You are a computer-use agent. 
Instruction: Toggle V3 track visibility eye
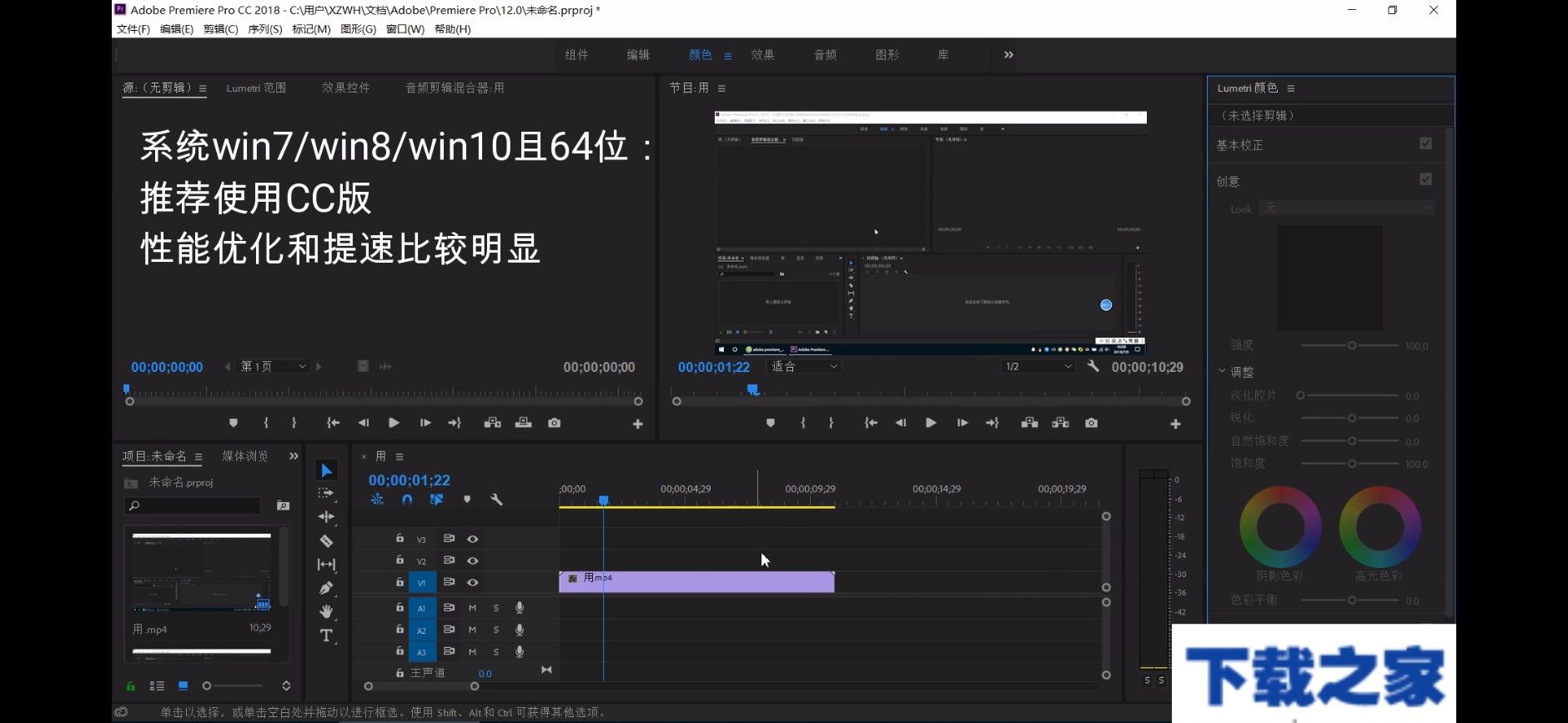(x=472, y=539)
